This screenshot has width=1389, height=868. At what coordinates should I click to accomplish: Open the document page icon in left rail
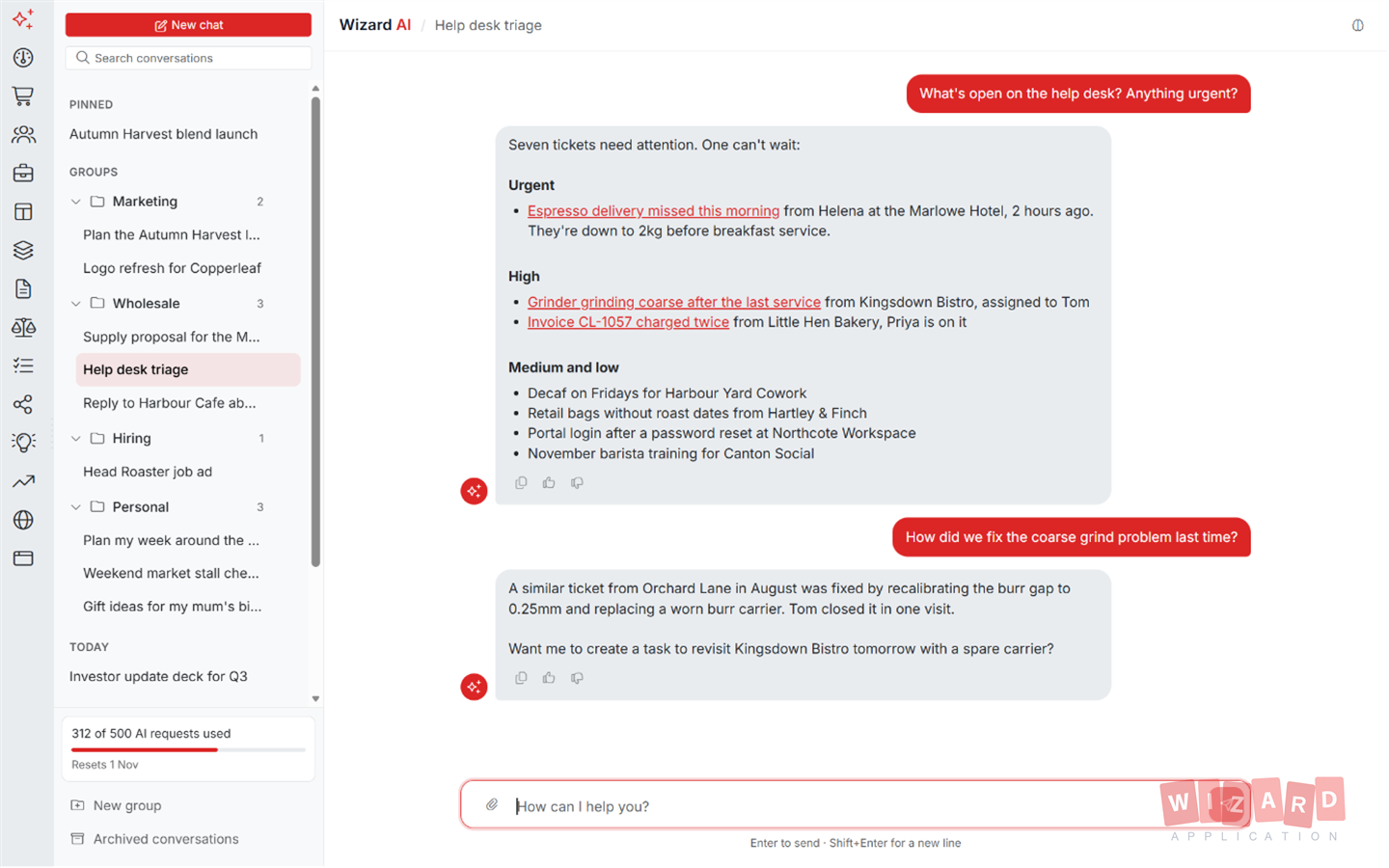click(23, 288)
